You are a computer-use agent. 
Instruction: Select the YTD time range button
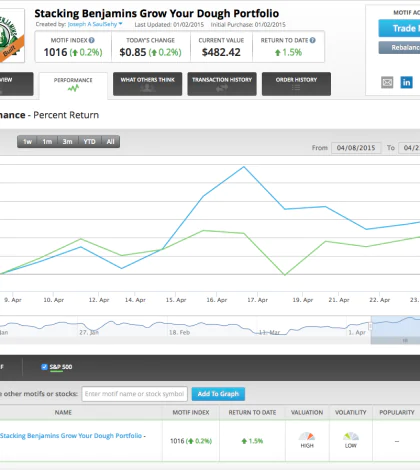pos(89,142)
